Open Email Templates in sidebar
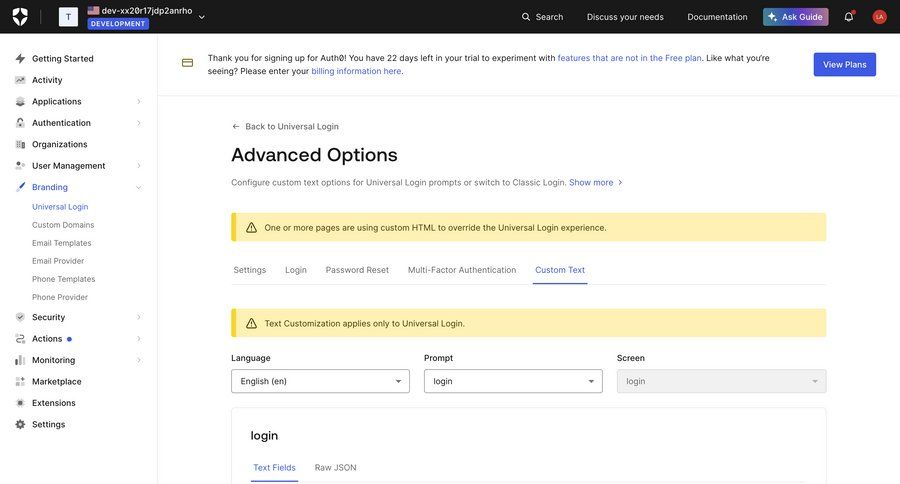Image resolution: width=900 pixels, height=484 pixels. click(61, 243)
